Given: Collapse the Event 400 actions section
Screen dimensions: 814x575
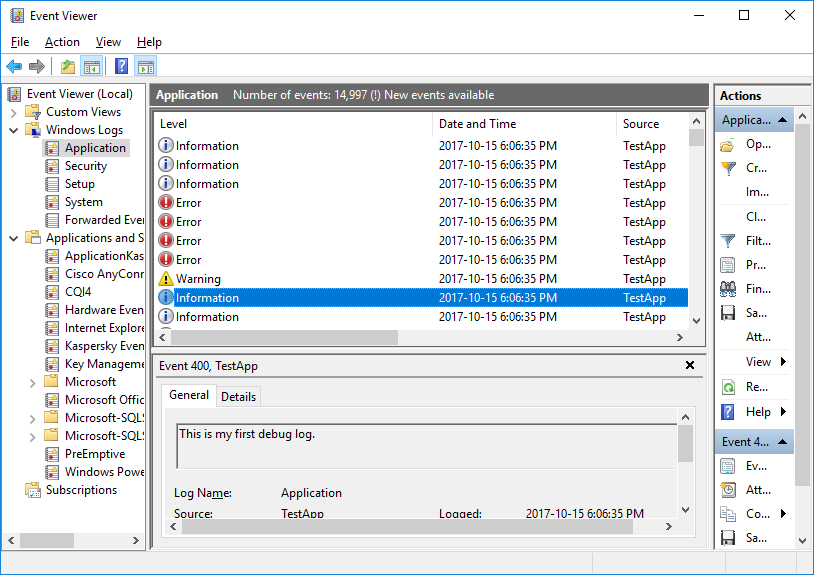Looking at the screenshot, I should (782, 442).
